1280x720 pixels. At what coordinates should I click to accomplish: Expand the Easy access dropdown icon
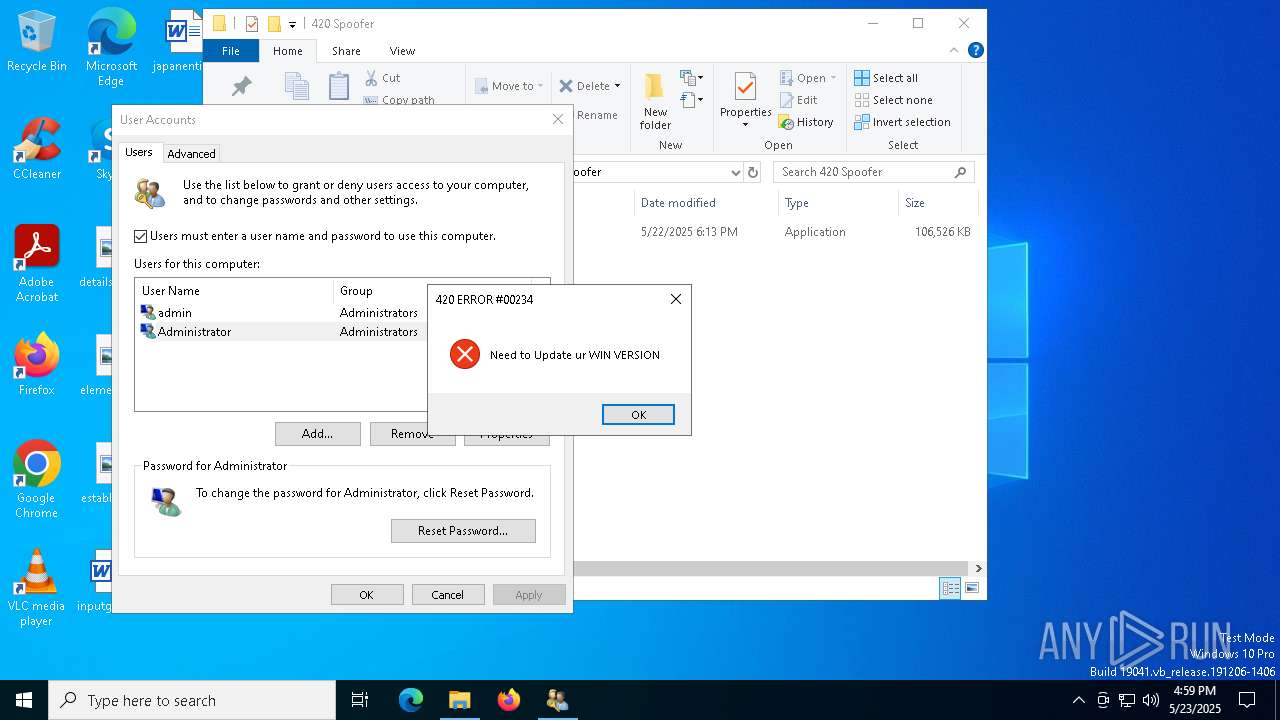(691, 99)
